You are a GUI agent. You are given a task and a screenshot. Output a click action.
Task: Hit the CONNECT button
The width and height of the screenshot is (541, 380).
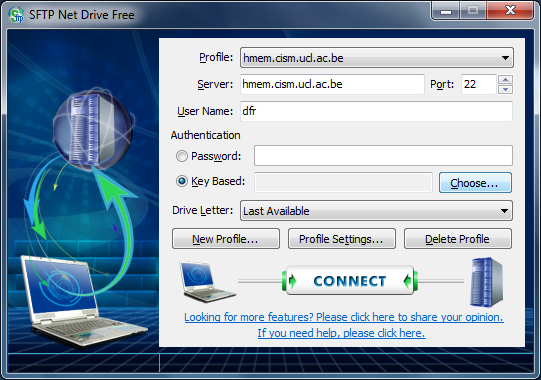350,280
